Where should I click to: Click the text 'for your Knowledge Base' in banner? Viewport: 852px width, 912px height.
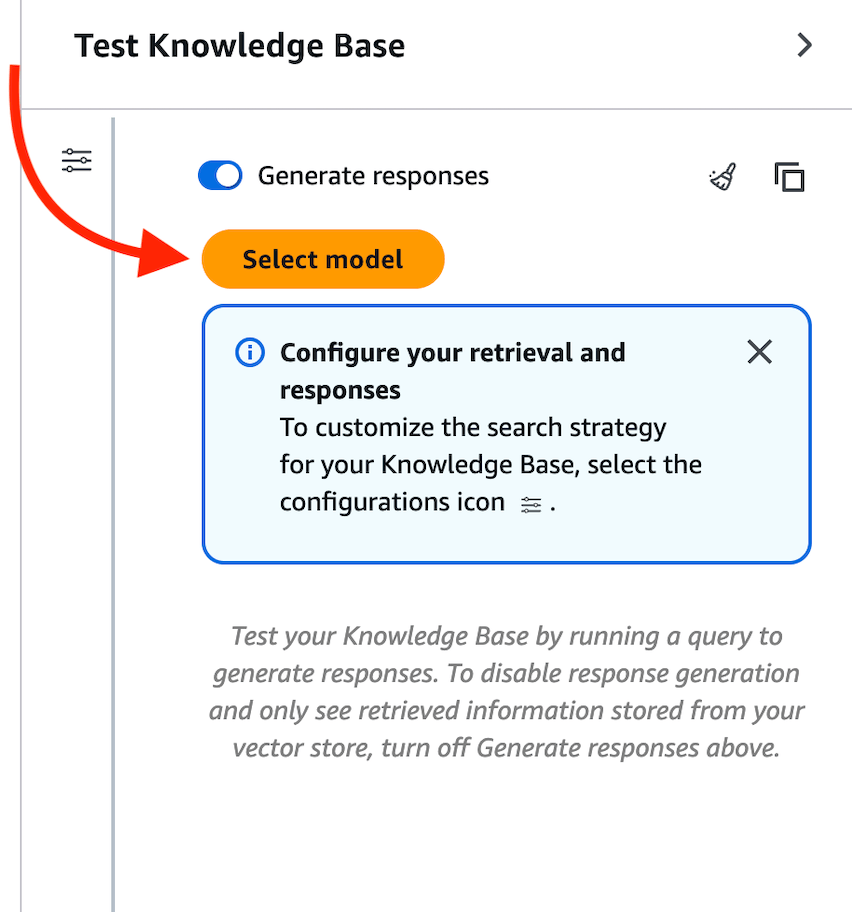(412, 465)
